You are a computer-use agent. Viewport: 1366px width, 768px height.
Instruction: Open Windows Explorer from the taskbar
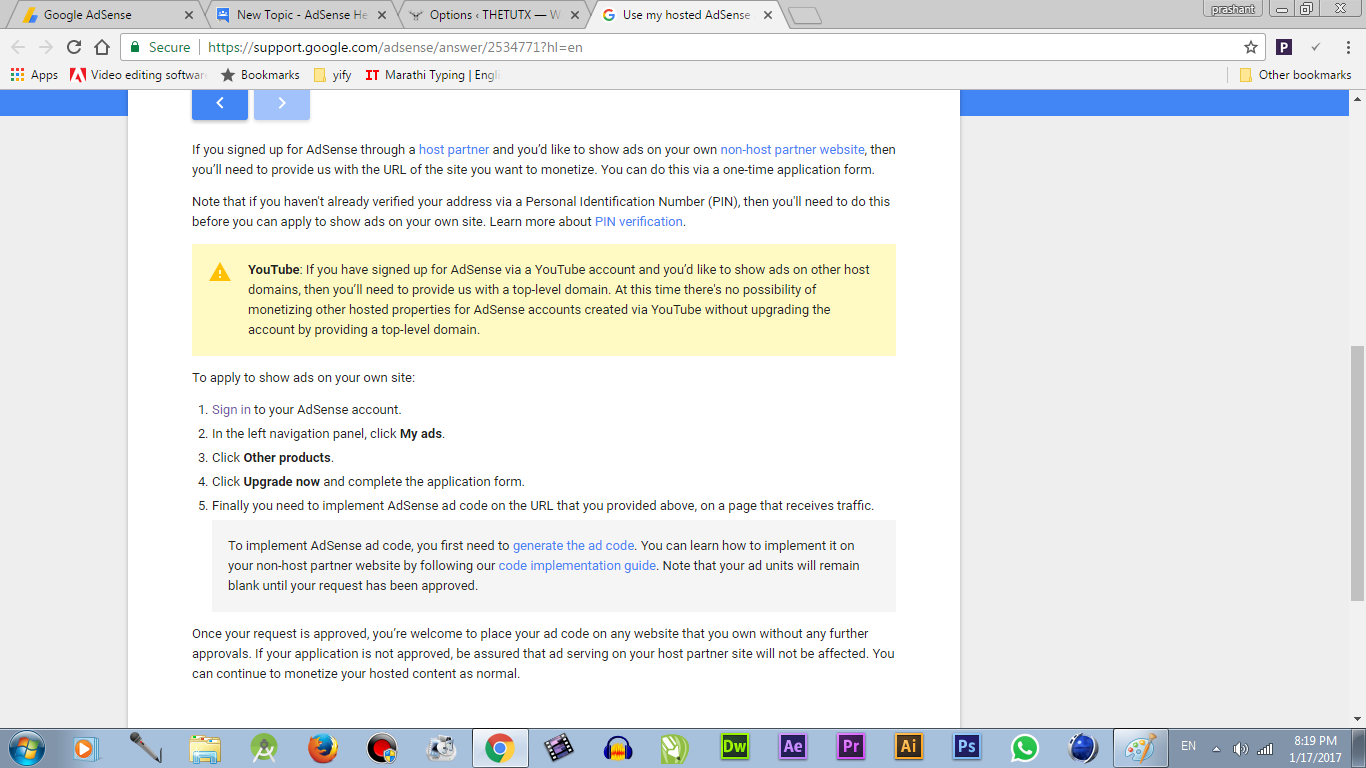pyautogui.click(x=205, y=748)
